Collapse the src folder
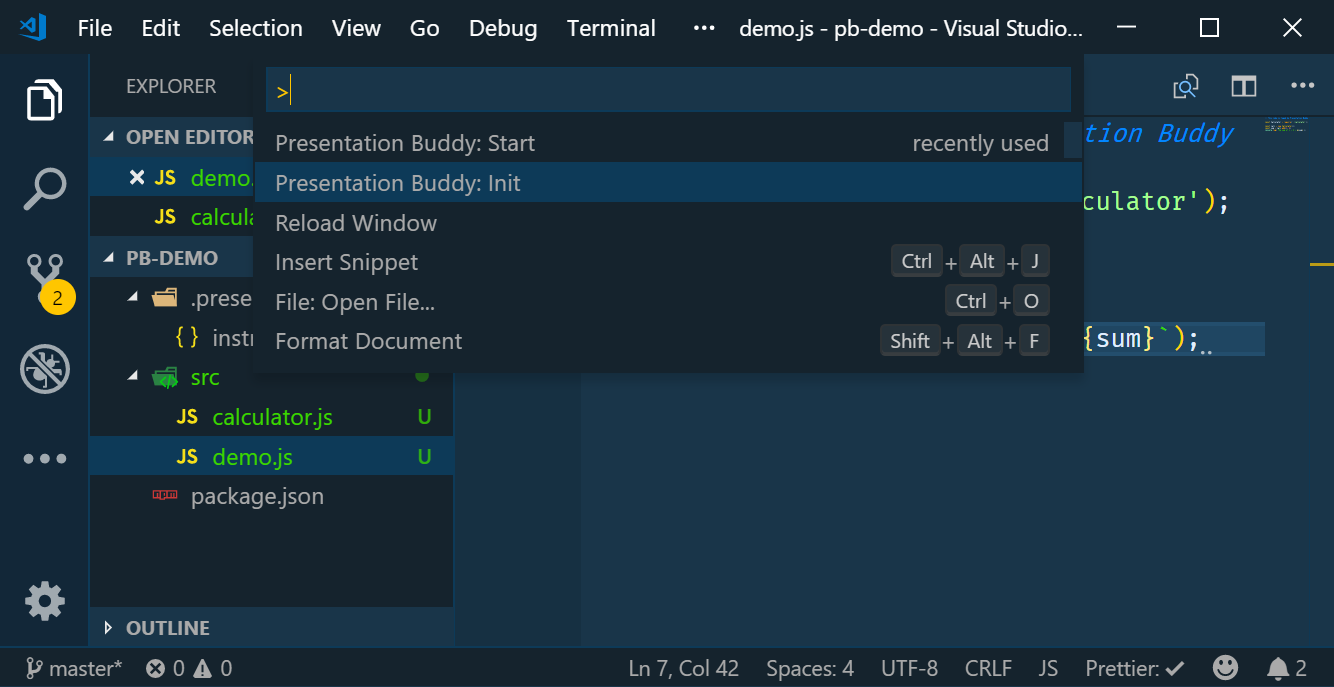 click(x=133, y=377)
